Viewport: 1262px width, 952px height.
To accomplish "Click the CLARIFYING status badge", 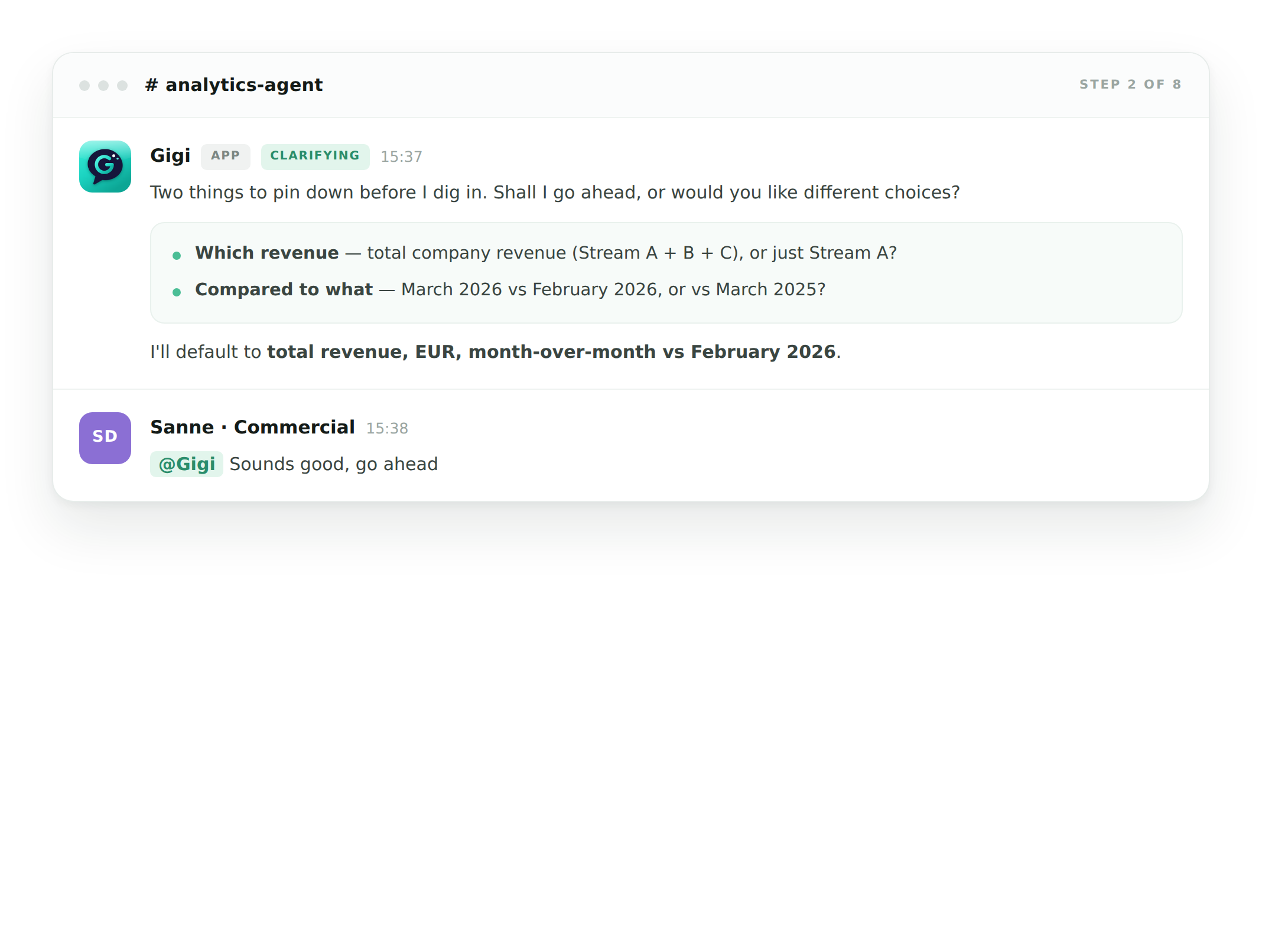I will (x=315, y=157).
